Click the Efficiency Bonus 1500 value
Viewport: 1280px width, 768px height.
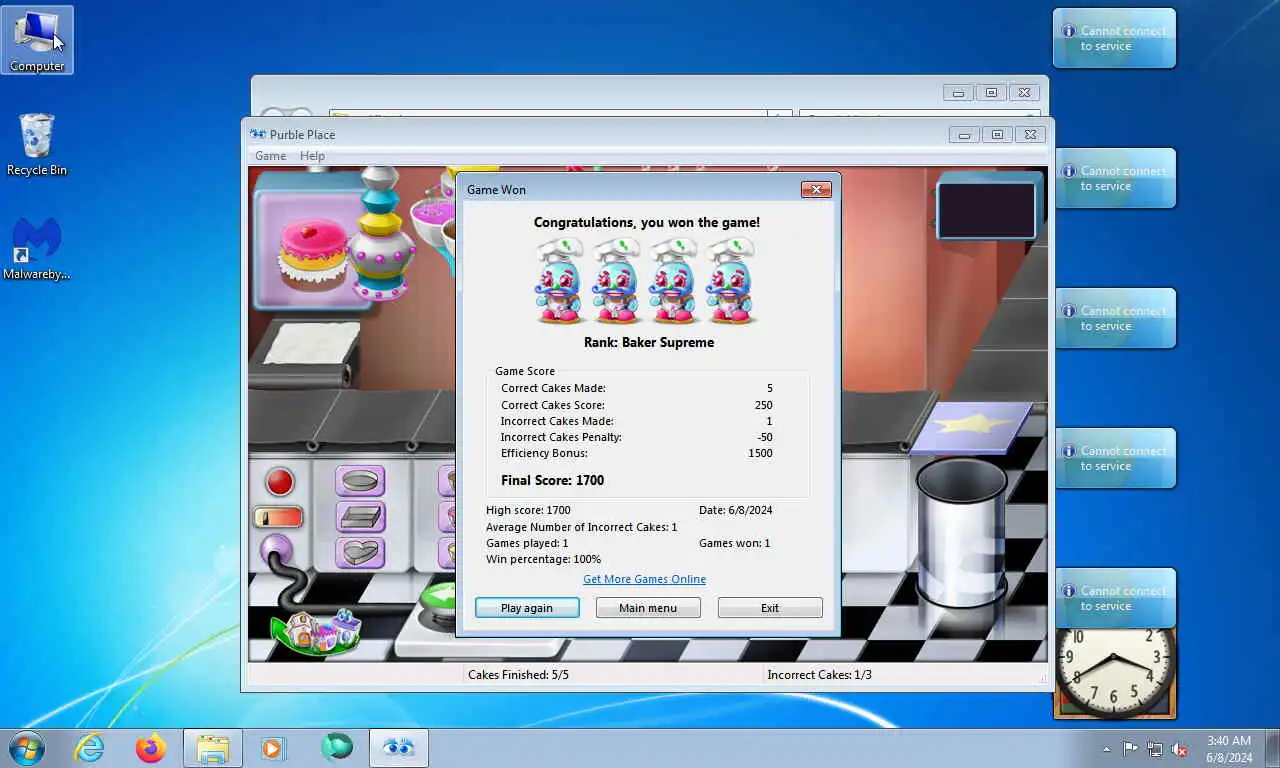(x=760, y=453)
